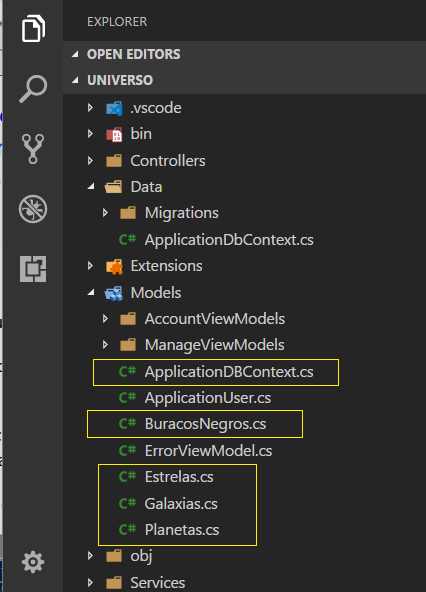
Task: Open Galaxias.cs file
Action: [181, 503]
